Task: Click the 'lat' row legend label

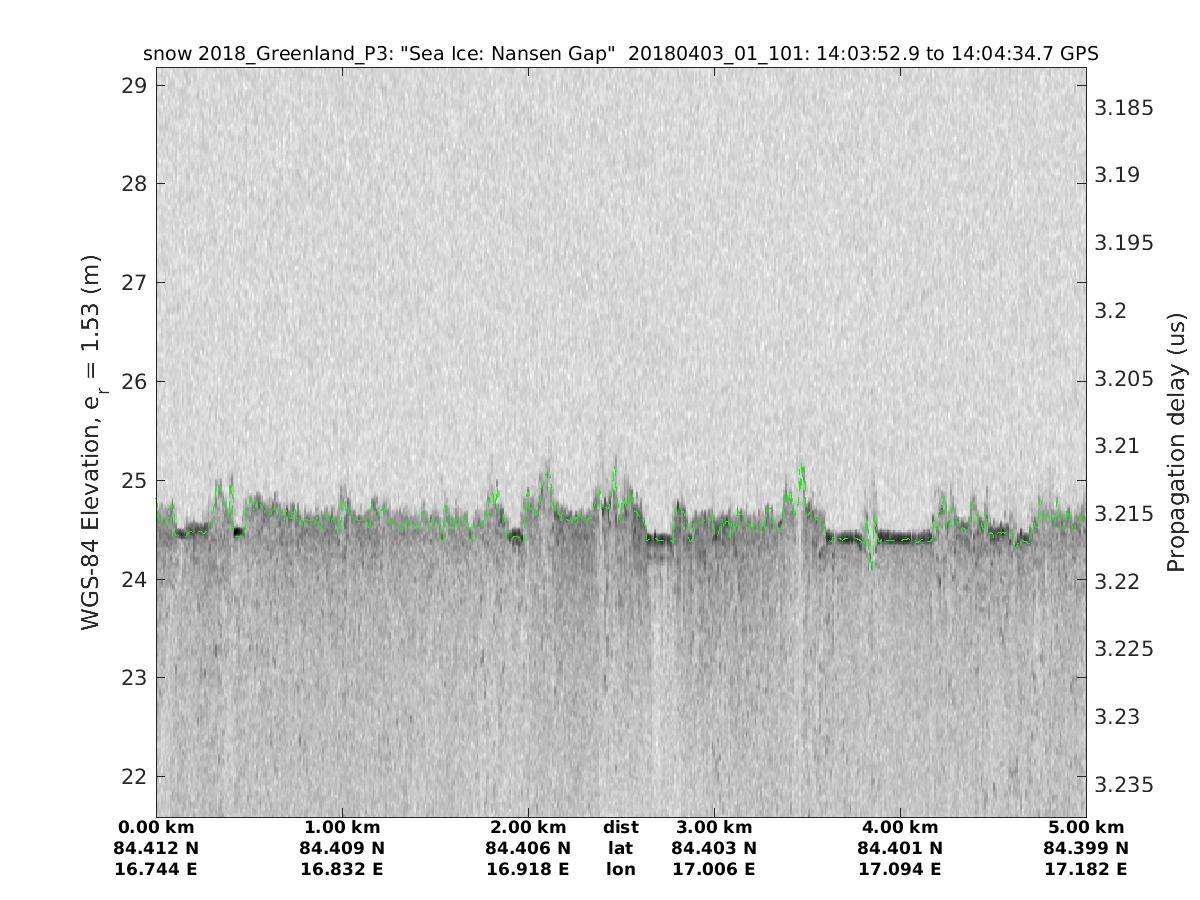Action: pos(620,849)
